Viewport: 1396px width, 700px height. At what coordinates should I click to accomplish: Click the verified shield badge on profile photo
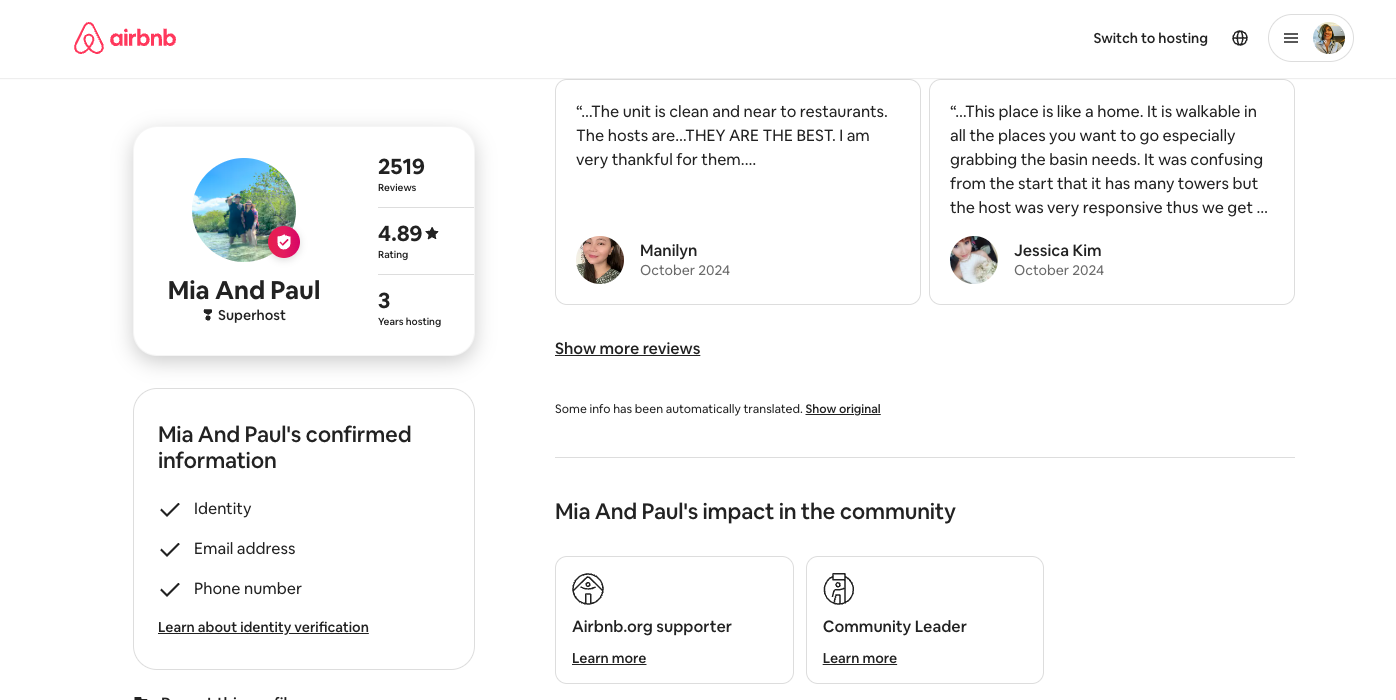tap(284, 242)
